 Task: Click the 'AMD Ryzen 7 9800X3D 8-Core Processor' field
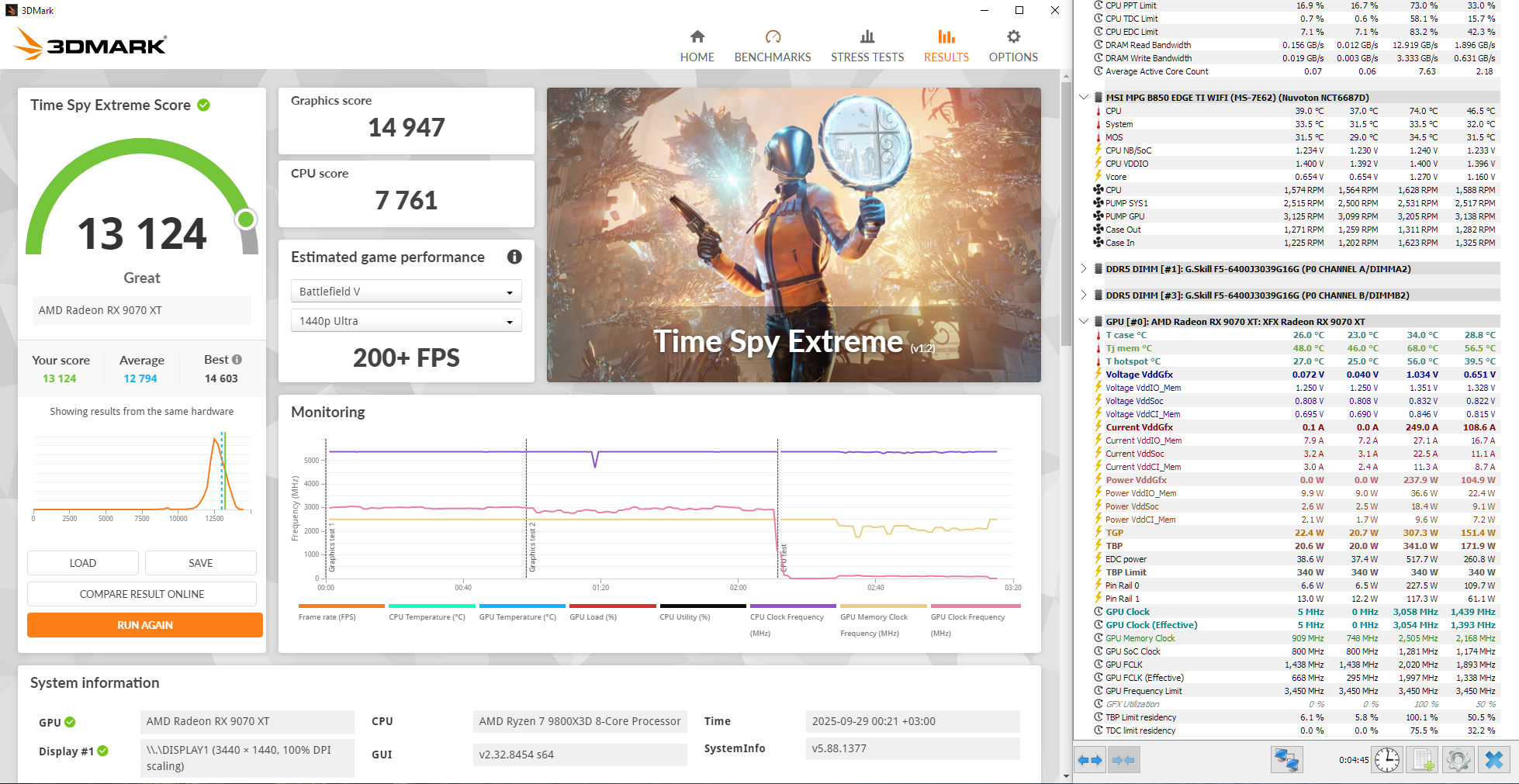(x=580, y=721)
